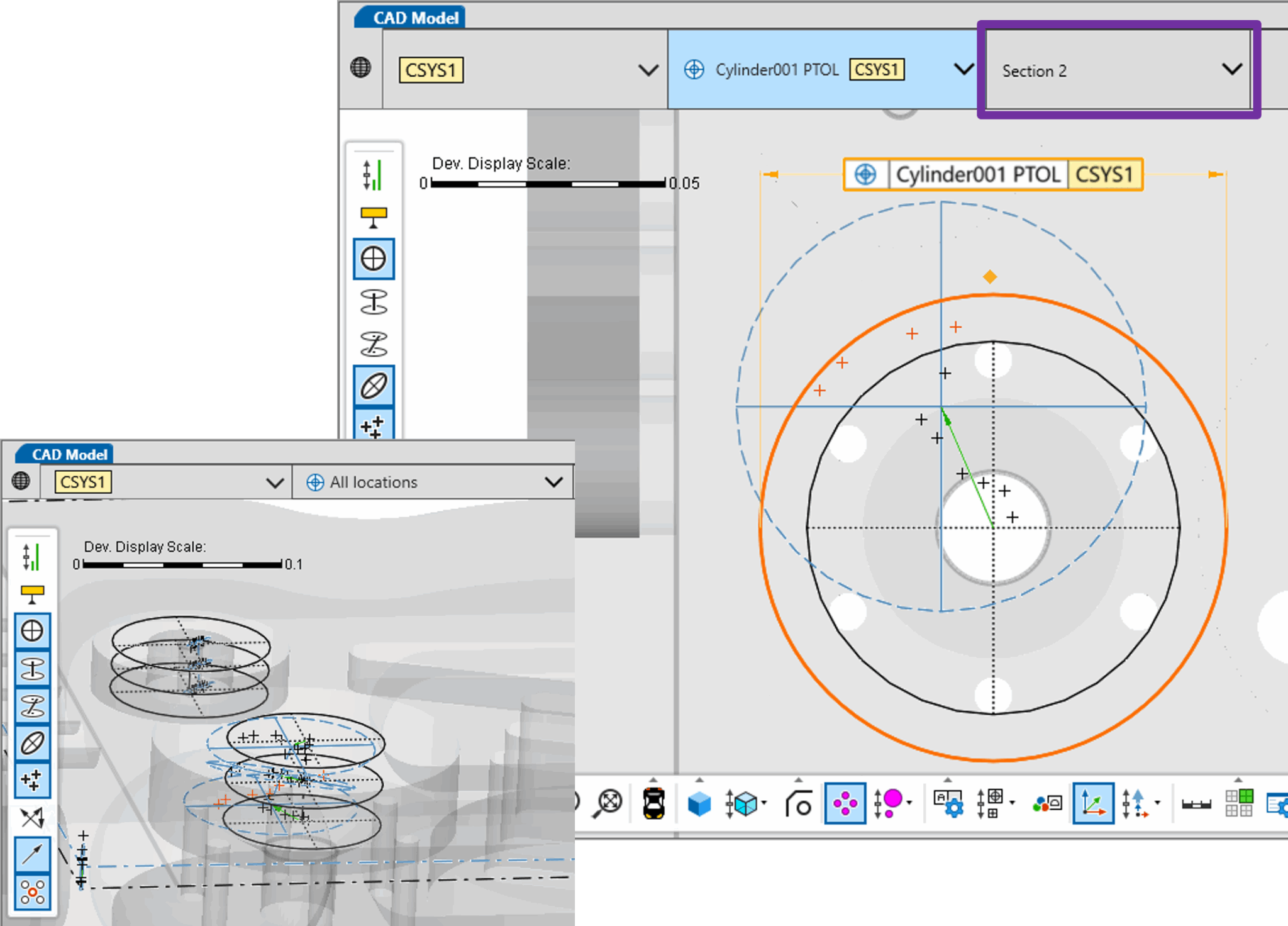1288x926 pixels.
Task: Expand the CSYS1 dropdown in upper window
Action: 648,70
